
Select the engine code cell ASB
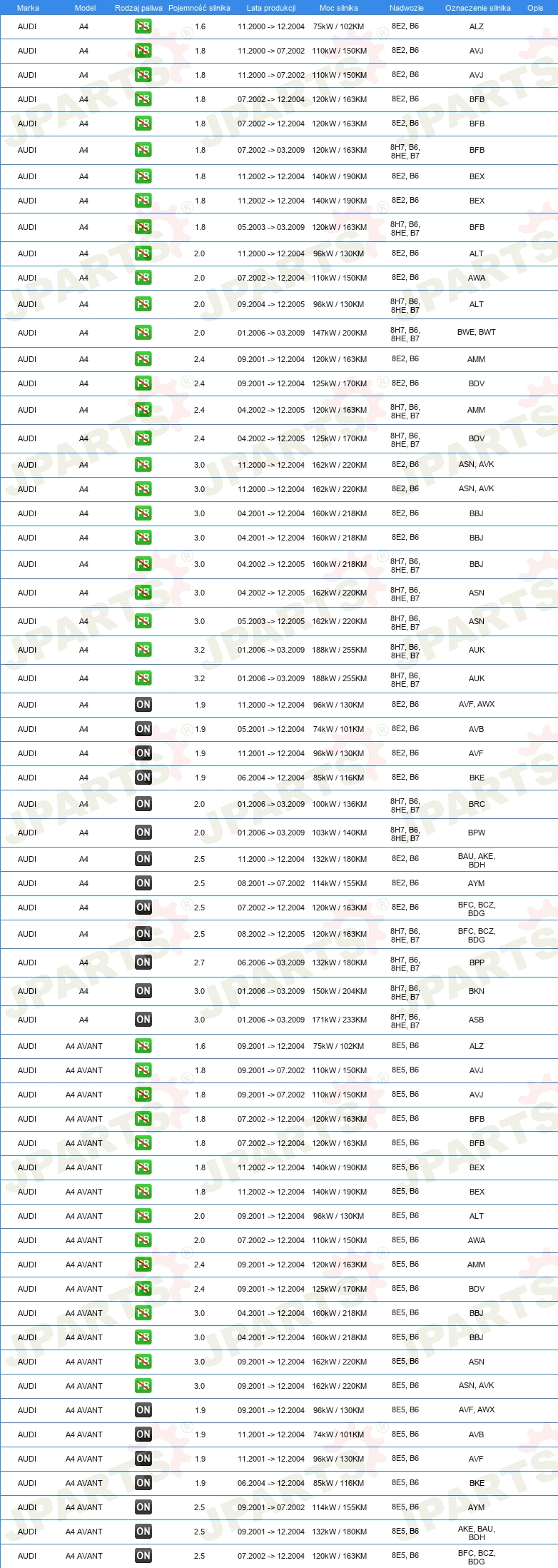477,1020
